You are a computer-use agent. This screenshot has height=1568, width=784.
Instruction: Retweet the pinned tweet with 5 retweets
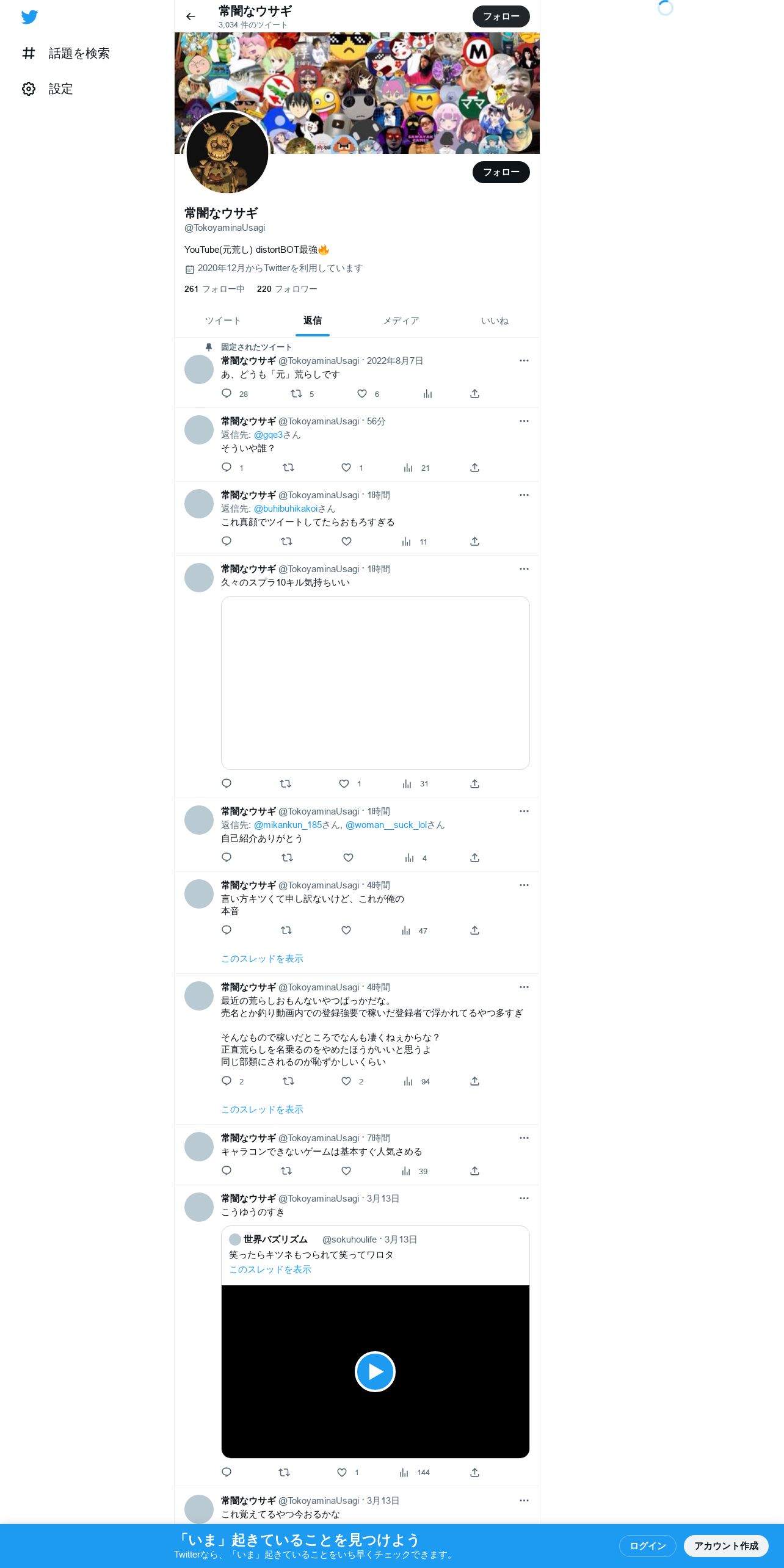296,394
